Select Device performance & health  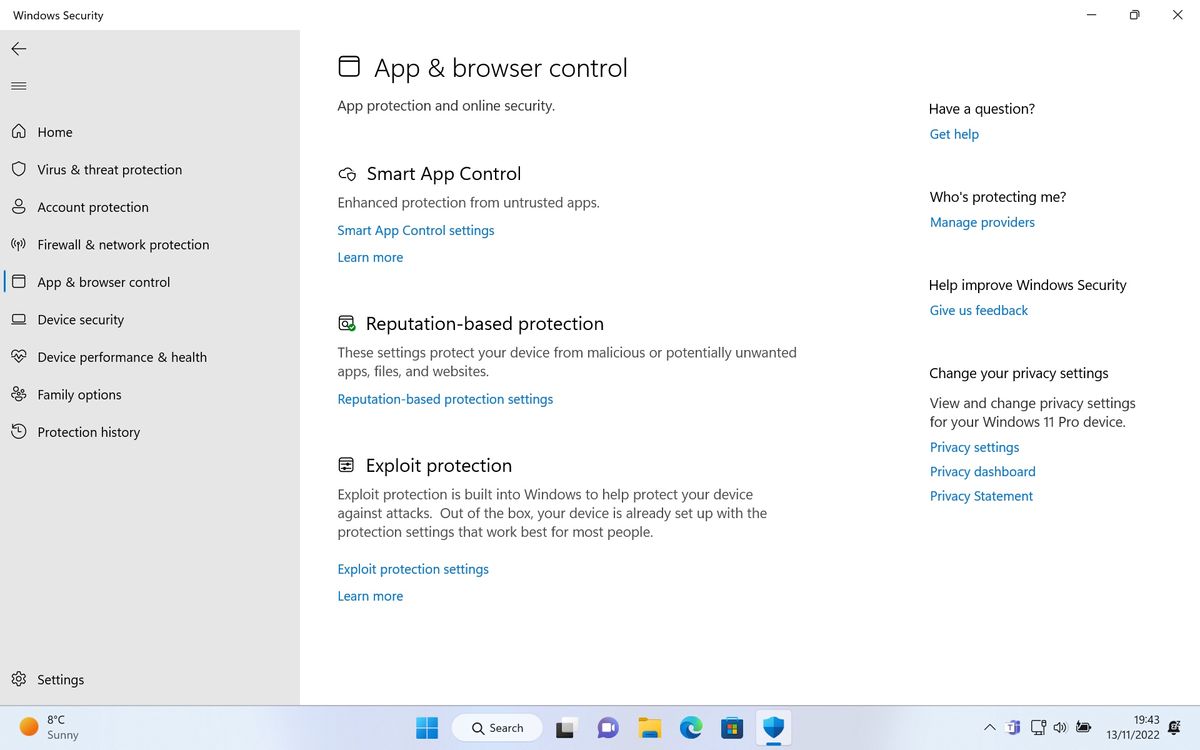(x=122, y=356)
